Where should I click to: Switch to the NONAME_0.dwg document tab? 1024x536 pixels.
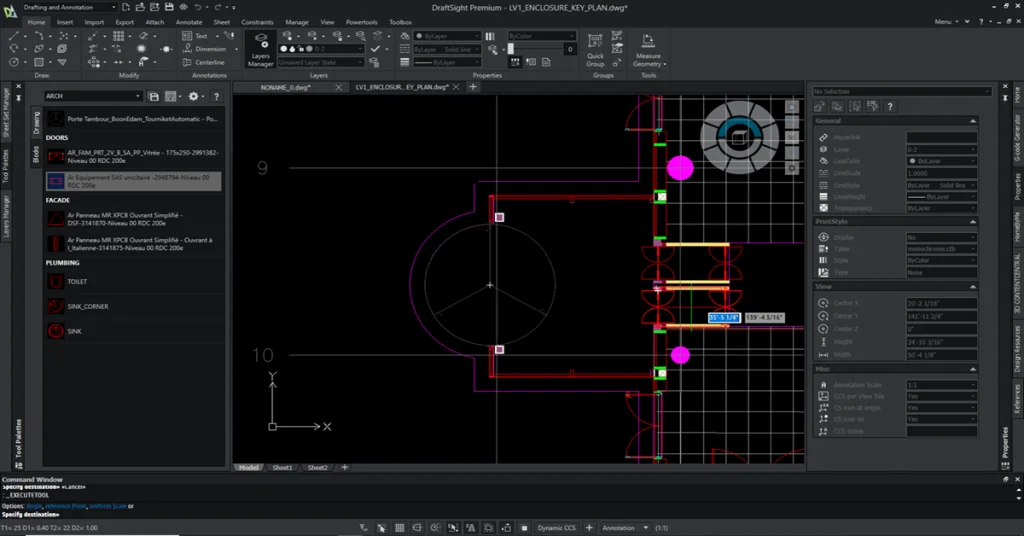(286, 87)
